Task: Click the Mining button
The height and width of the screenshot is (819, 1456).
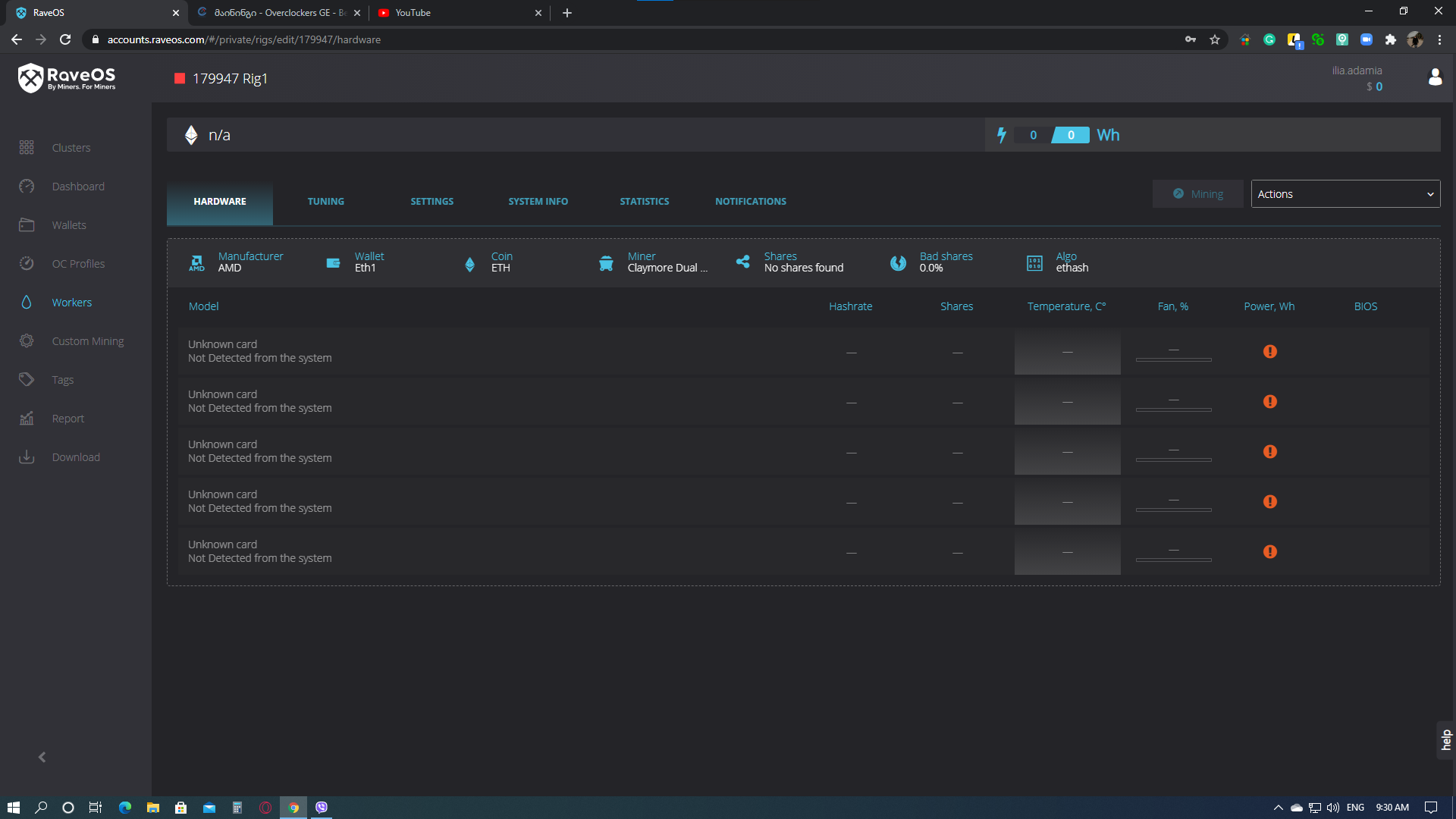Action: pos(1198,194)
